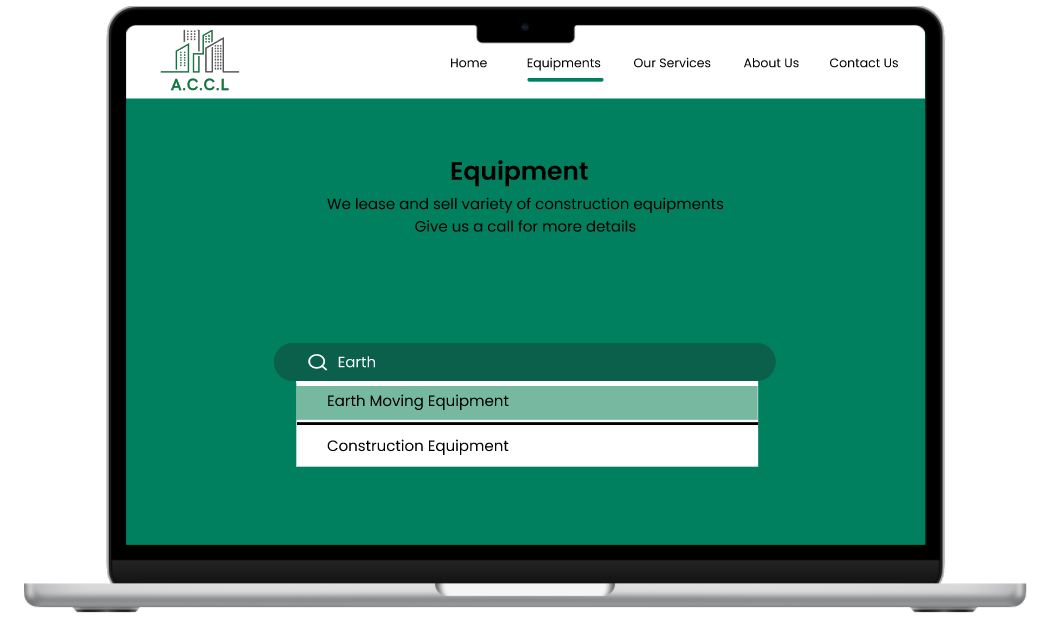Focus the search field containing Earth
Image resolution: width=1040 pixels, height=618 pixels.
525,362
